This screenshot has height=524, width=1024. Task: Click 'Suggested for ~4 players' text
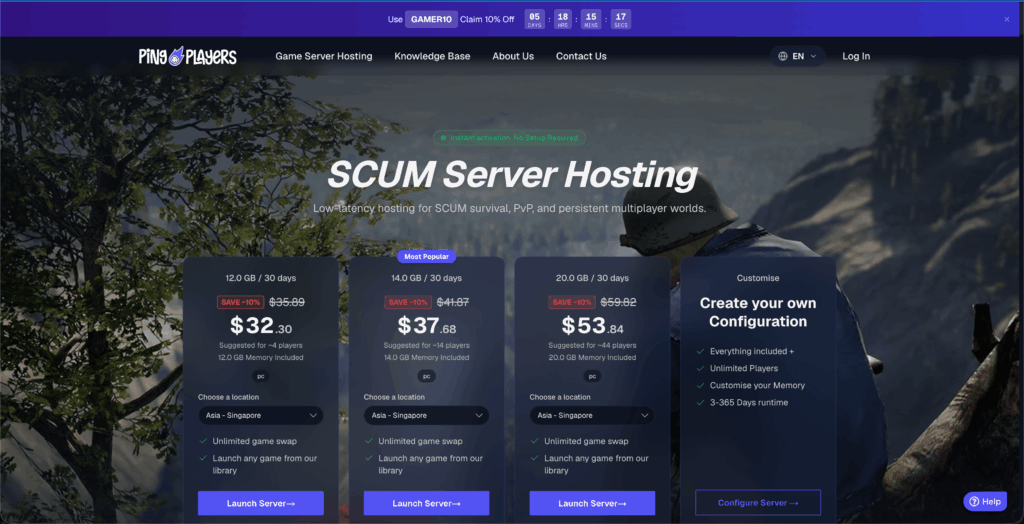point(261,345)
